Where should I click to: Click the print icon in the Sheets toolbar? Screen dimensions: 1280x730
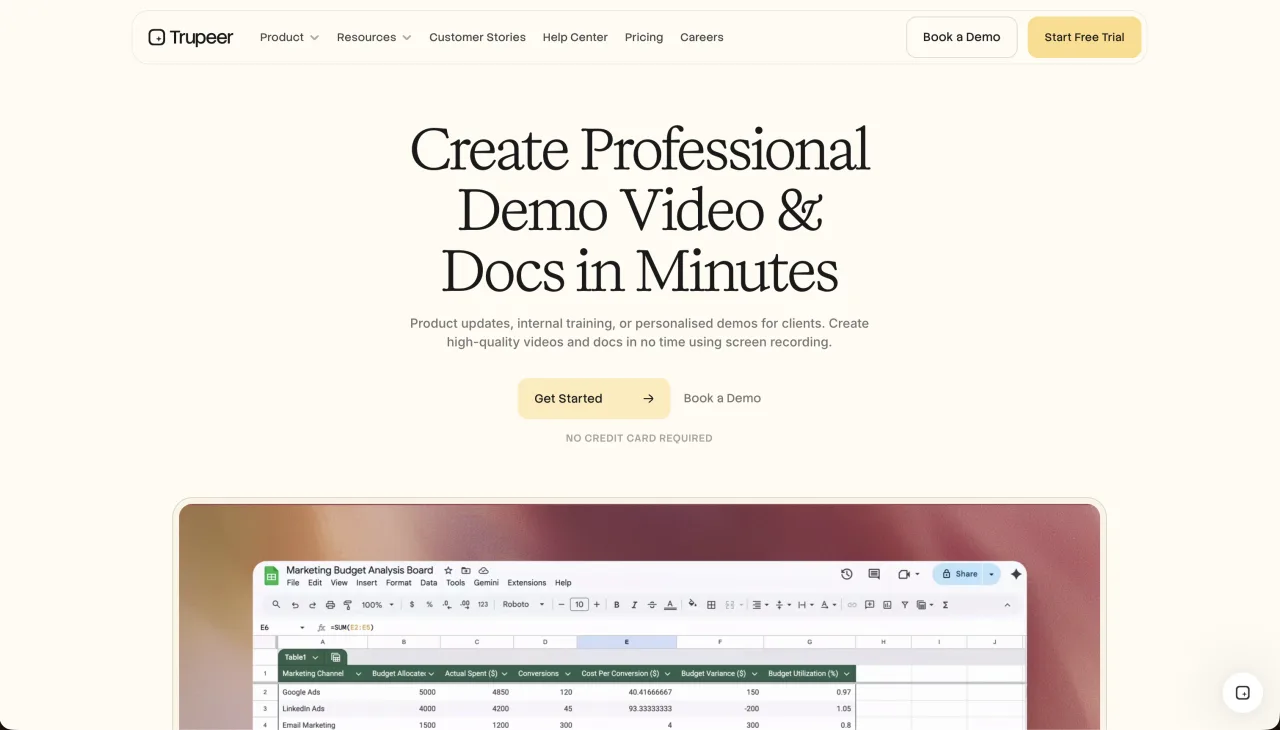pos(330,605)
